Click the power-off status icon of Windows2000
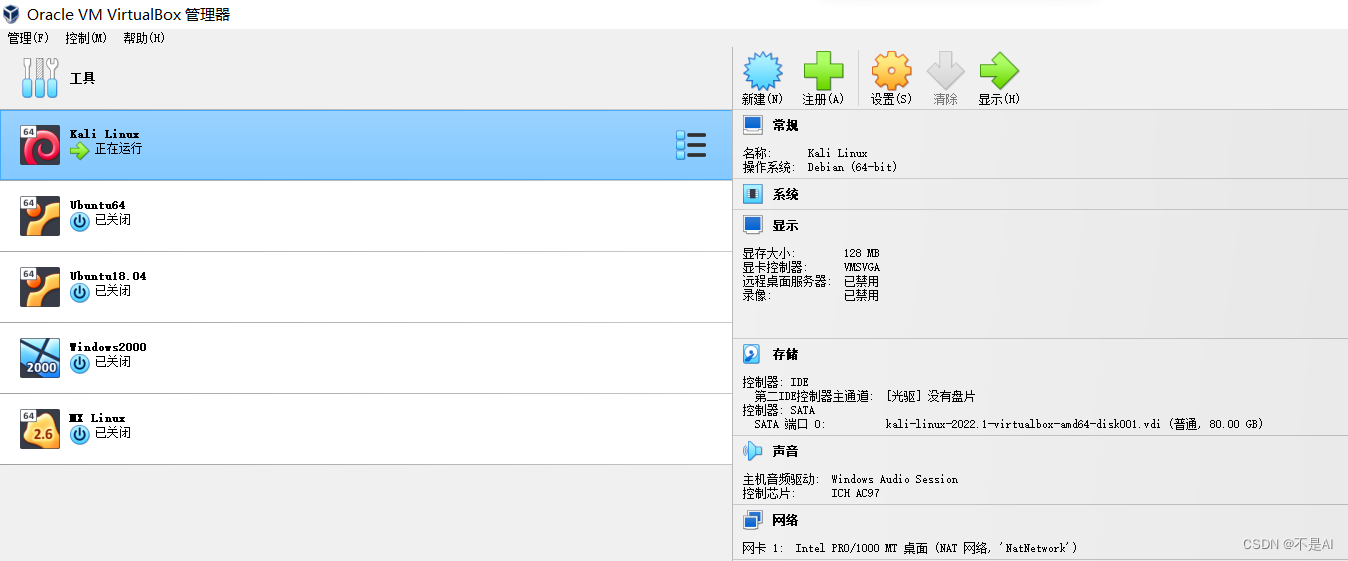1348x561 pixels. (x=80, y=363)
